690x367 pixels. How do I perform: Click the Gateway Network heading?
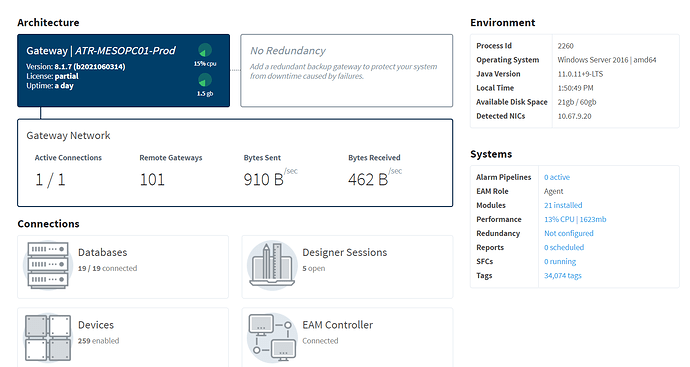pos(68,136)
